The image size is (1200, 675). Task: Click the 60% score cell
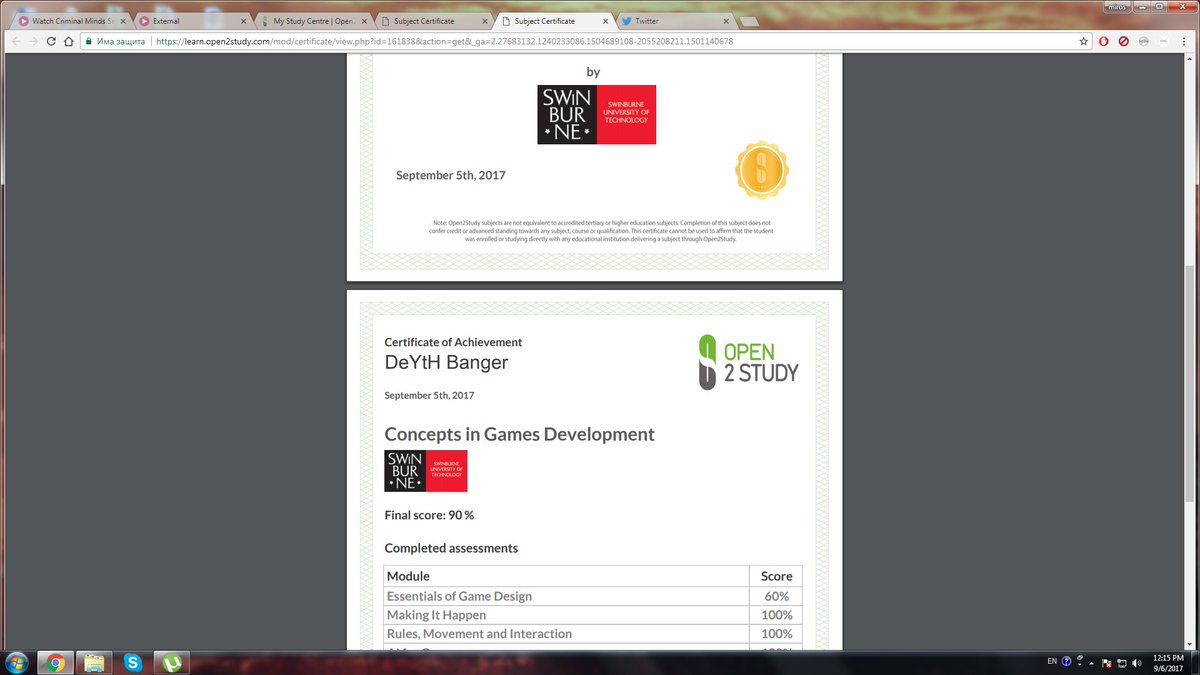[776, 596]
